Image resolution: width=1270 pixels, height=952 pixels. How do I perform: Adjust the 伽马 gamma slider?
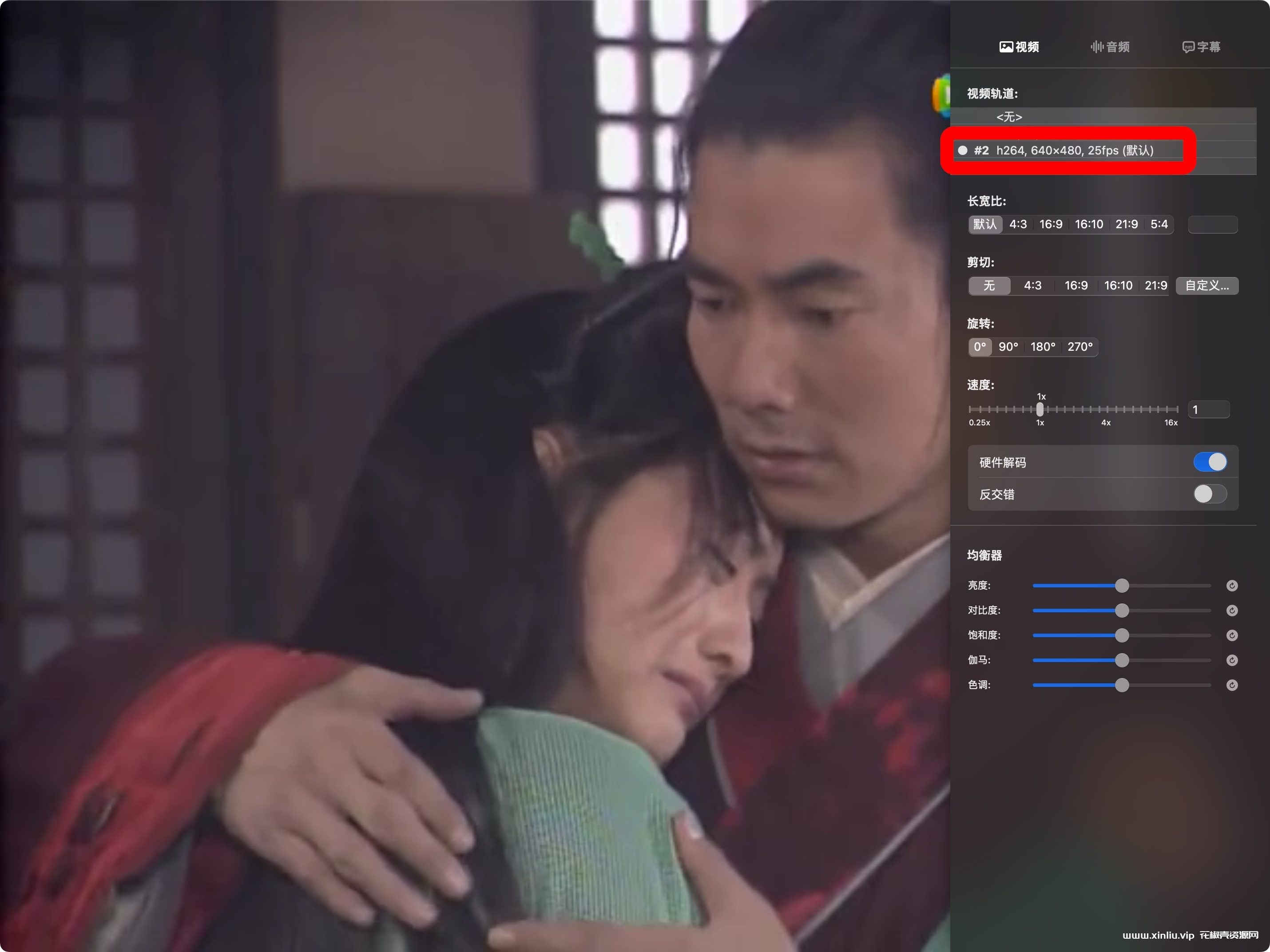[x=1122, y=660]
